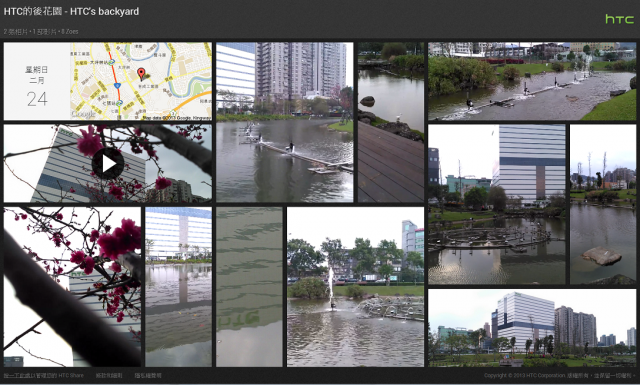Viewport: 640px width, 385px height.
Task: Open the Google map thumbnail
Action: point(141,81)
